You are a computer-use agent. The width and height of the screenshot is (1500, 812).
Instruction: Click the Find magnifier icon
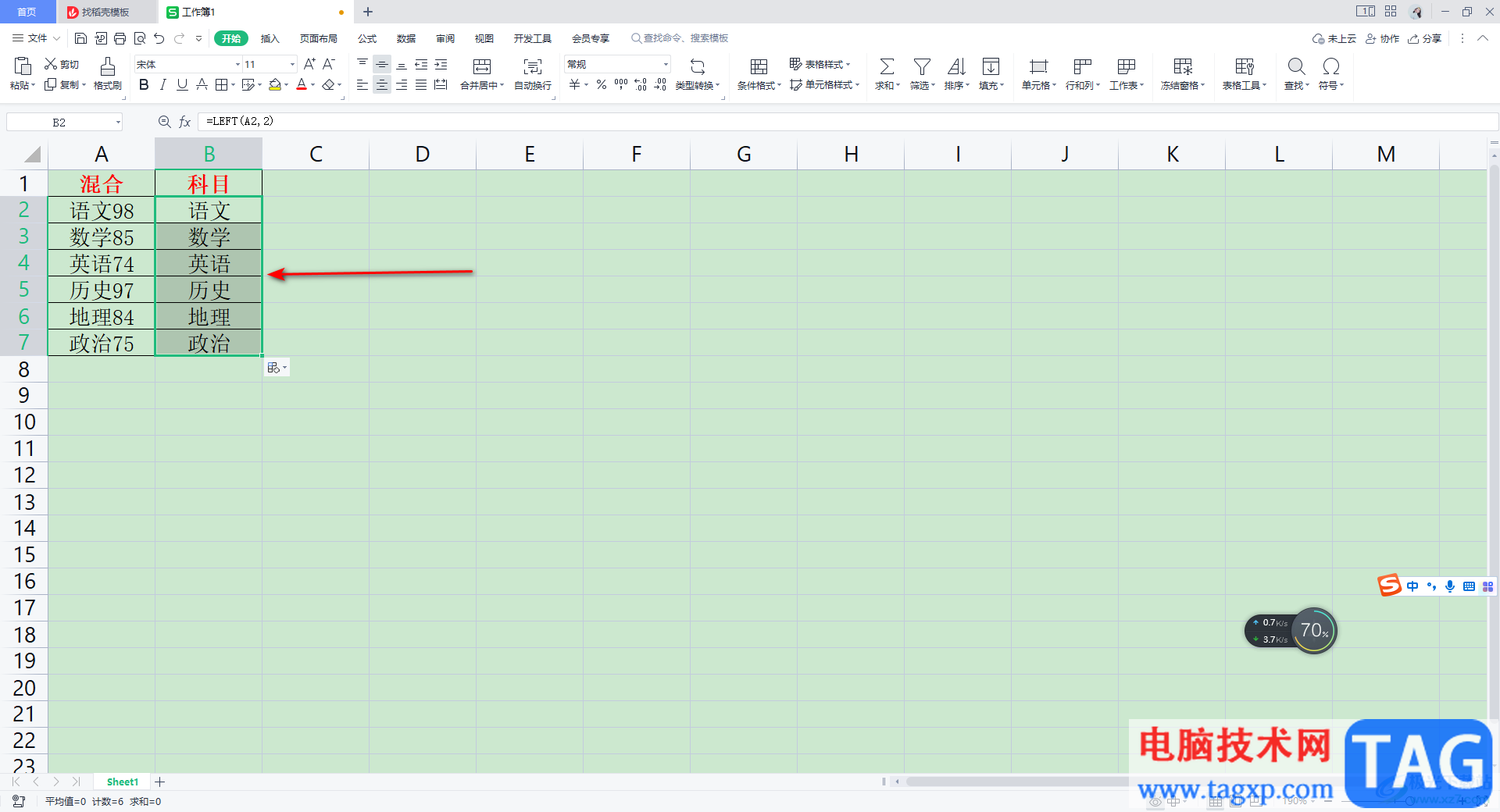[x=1296, y=66]
